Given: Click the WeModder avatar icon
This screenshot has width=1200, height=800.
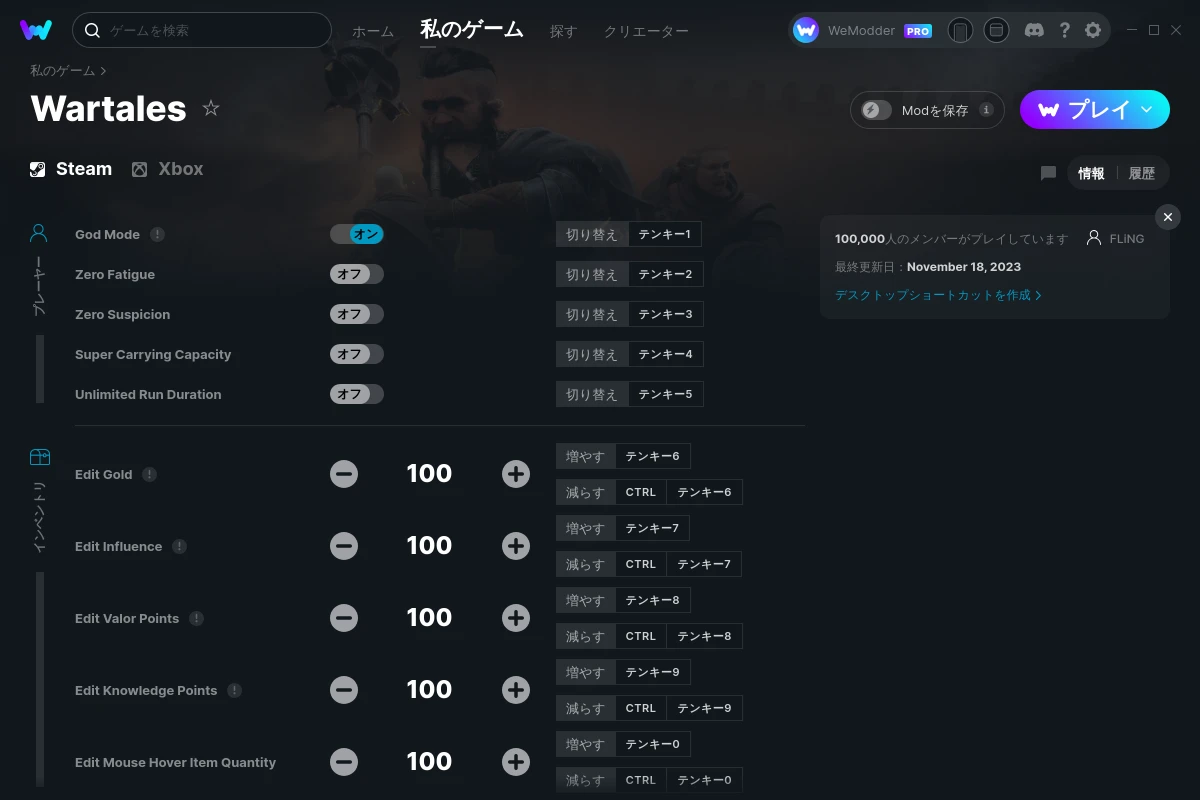Looking at the screenshot, I should (806, 30).
